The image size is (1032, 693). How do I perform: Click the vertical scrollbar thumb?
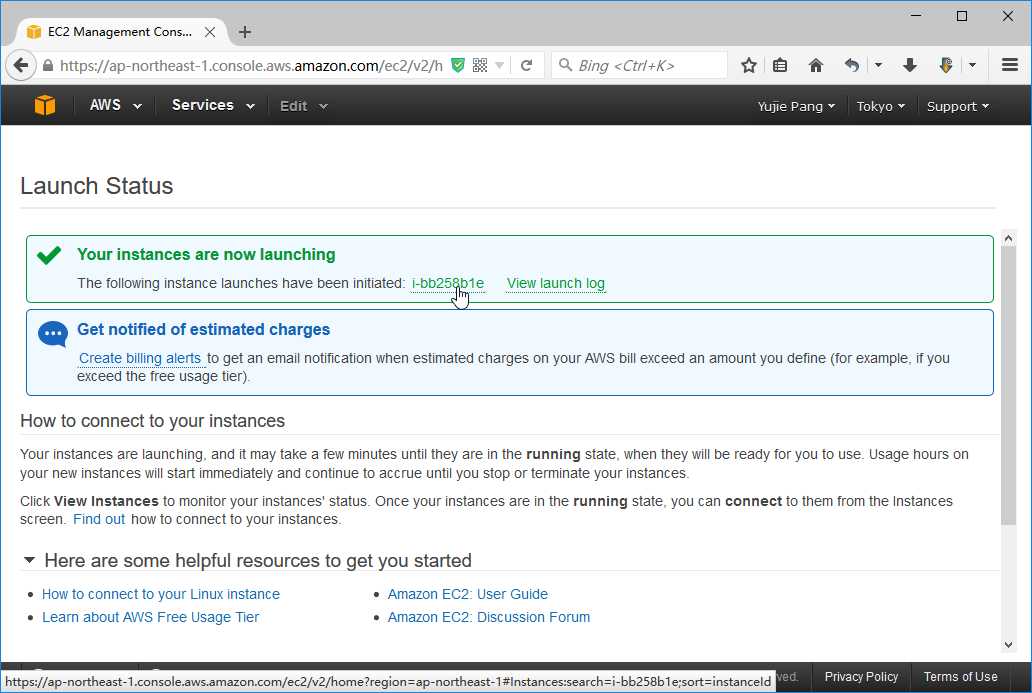coord(1008,386)
